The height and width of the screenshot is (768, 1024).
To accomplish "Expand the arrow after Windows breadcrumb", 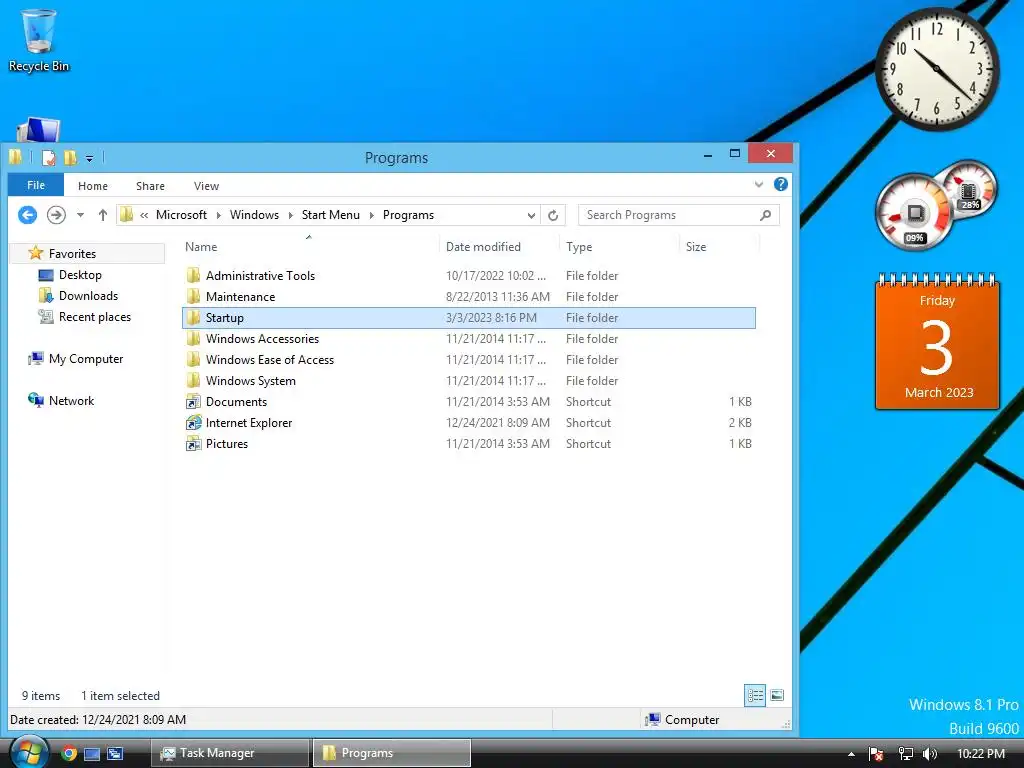I will [291, 215].
